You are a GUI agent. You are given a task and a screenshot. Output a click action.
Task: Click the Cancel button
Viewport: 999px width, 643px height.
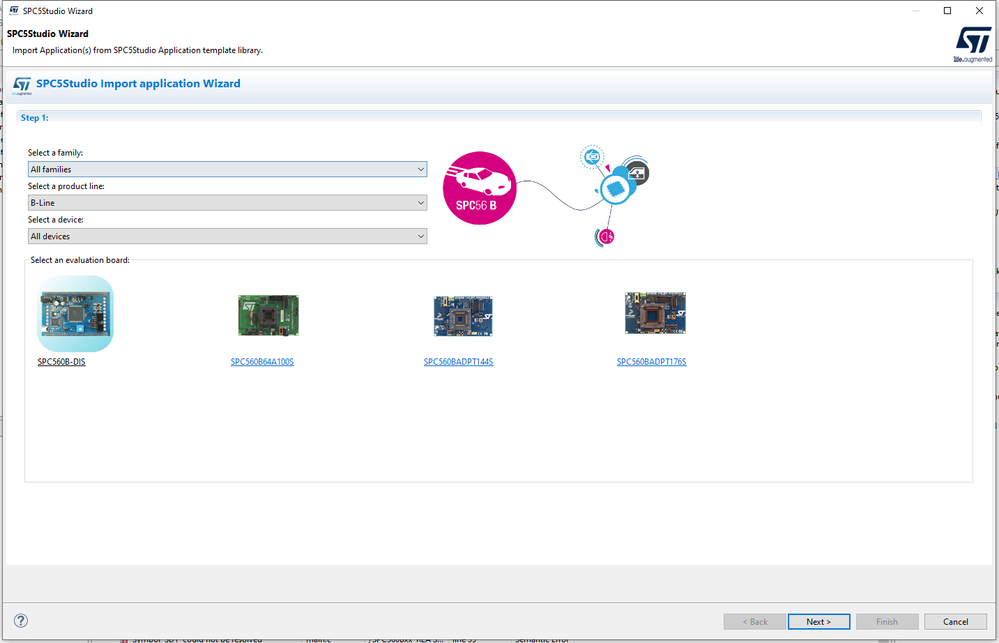click(x=955, y=621)
